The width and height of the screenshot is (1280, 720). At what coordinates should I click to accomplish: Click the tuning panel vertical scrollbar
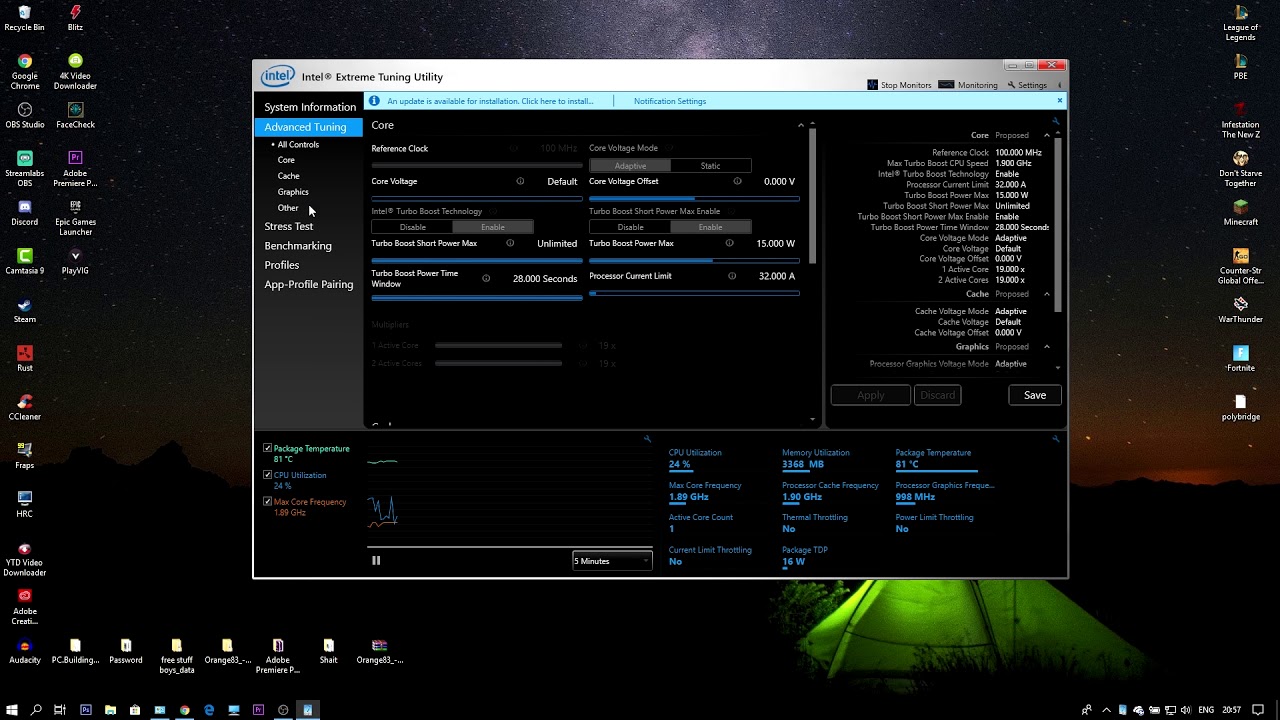[812, 195]
